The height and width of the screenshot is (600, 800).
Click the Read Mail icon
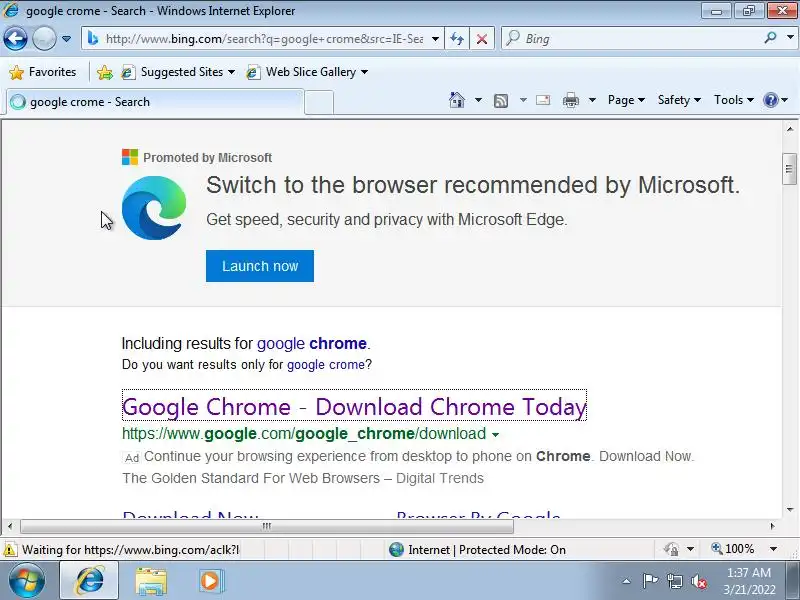[x=543, y=100]
